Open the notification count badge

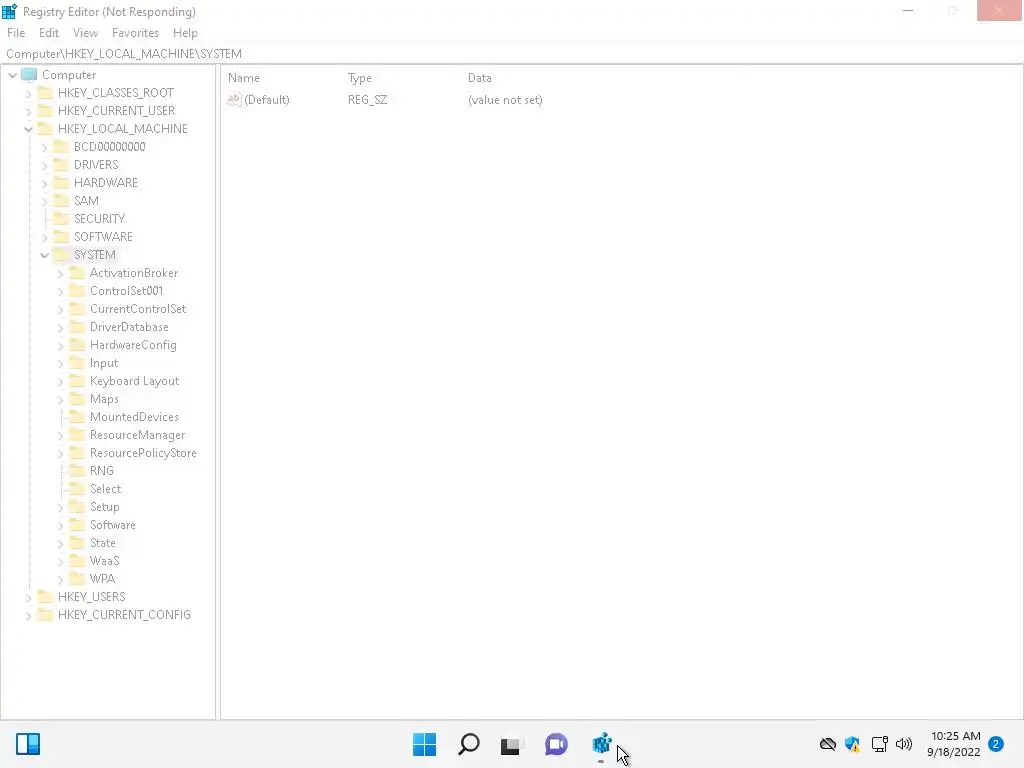pos(996,744)
